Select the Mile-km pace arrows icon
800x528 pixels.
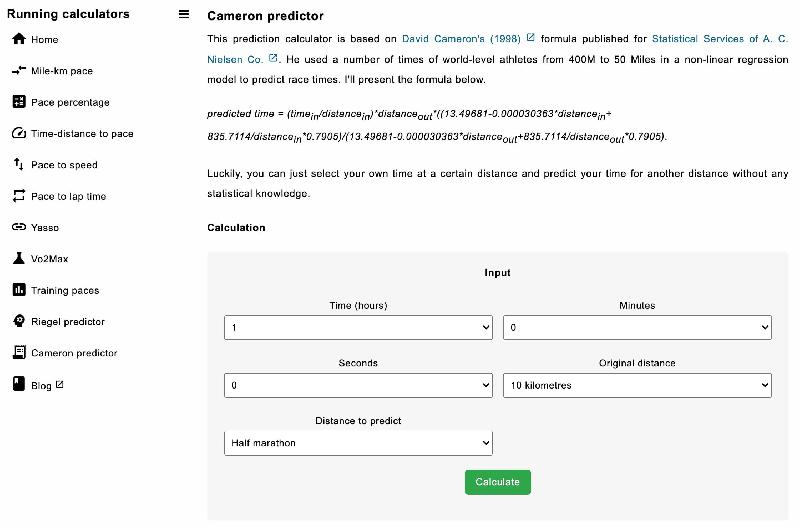coord(19,70)
